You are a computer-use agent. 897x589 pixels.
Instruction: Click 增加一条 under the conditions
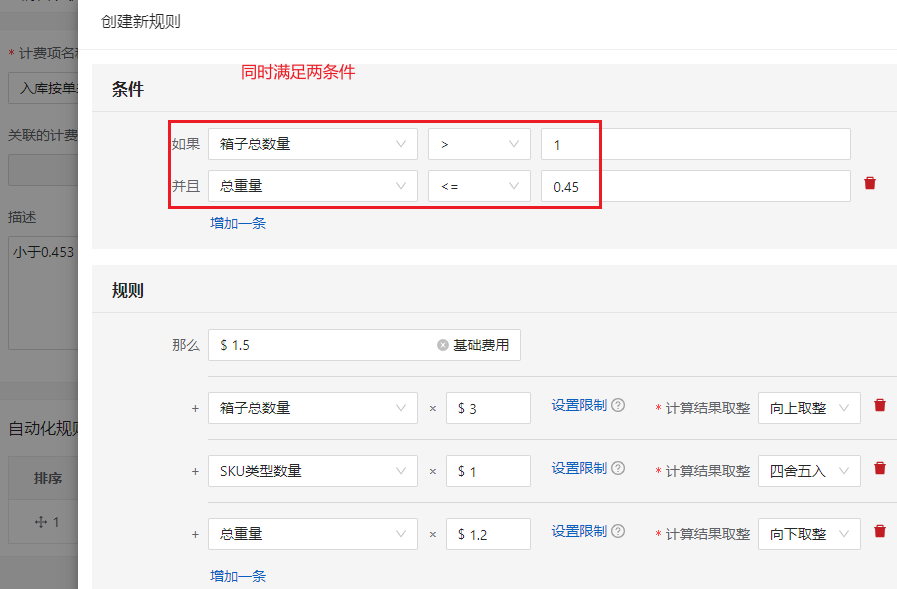point(238,223)
